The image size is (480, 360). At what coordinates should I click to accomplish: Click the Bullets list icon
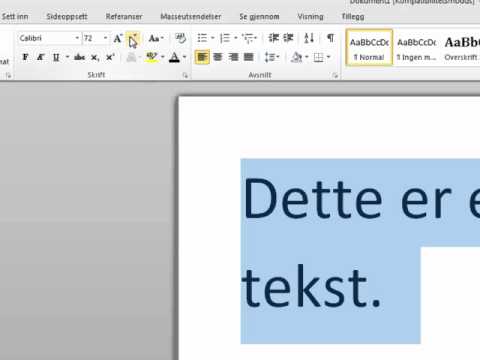[x=202, y=38]
